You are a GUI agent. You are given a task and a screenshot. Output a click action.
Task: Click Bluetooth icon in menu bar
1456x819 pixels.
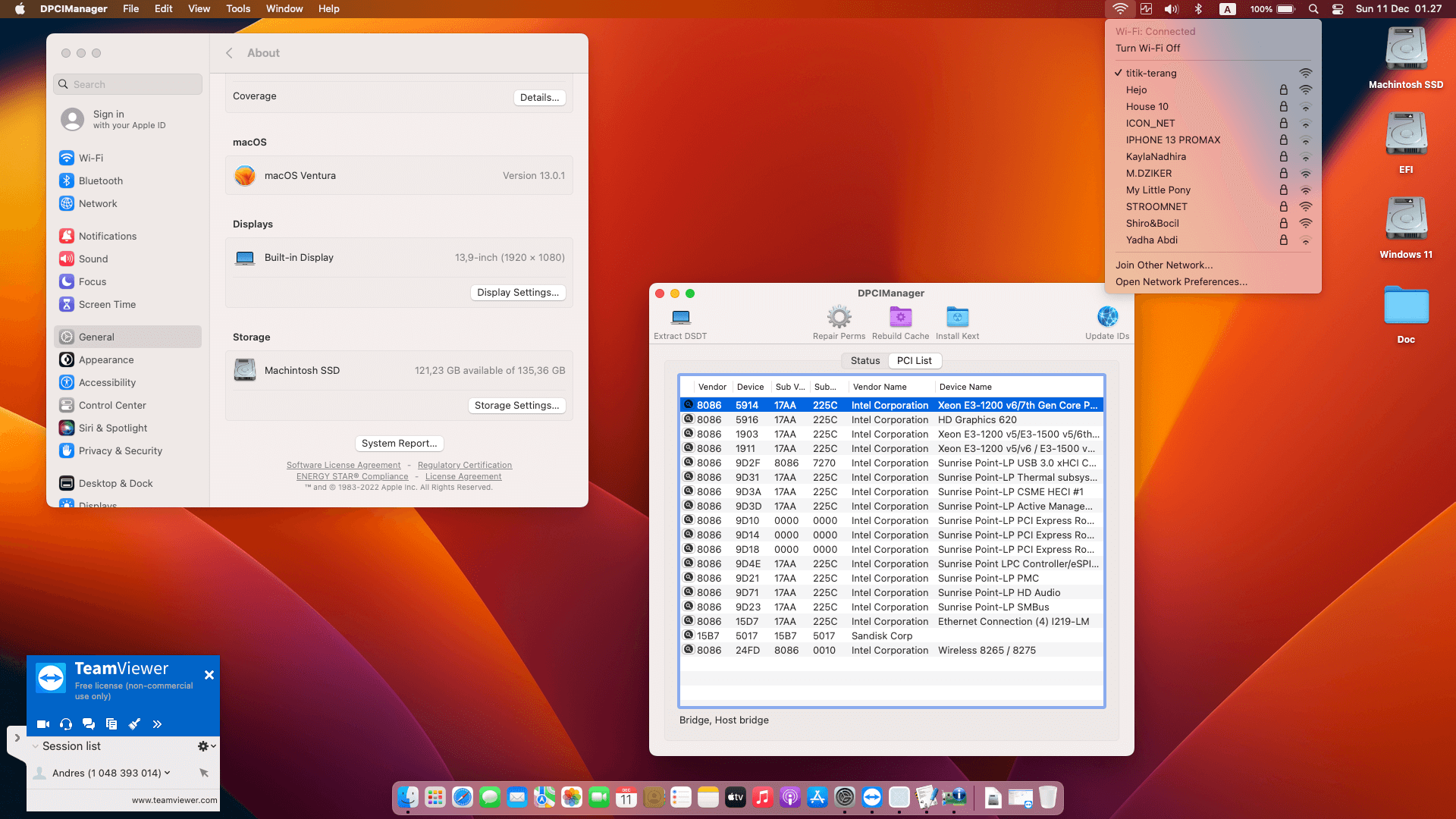[x=1198, y=9]
